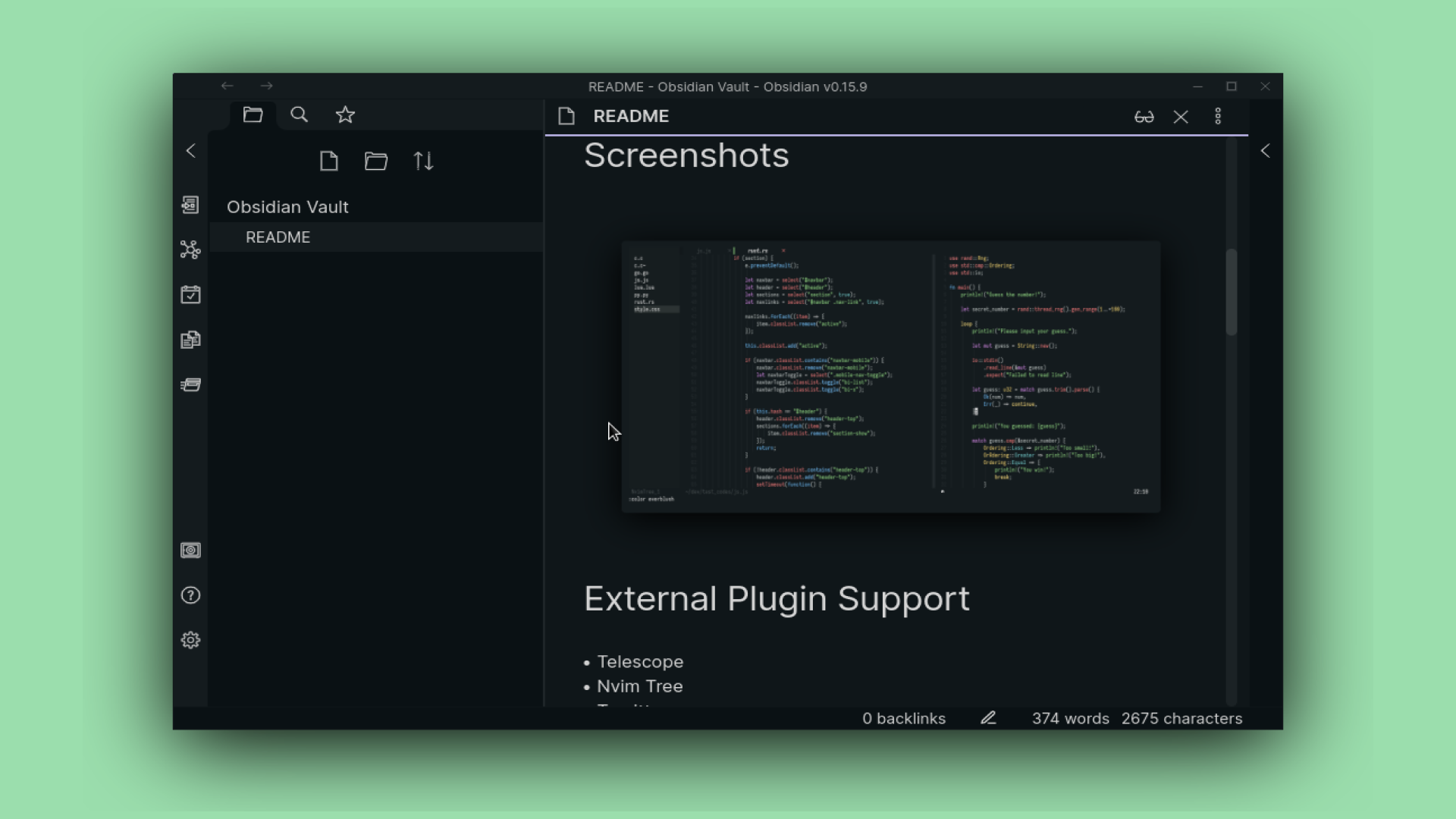Open Settings gear in ribbon
The image size is (1456, 819).
(x=190, y=640)
